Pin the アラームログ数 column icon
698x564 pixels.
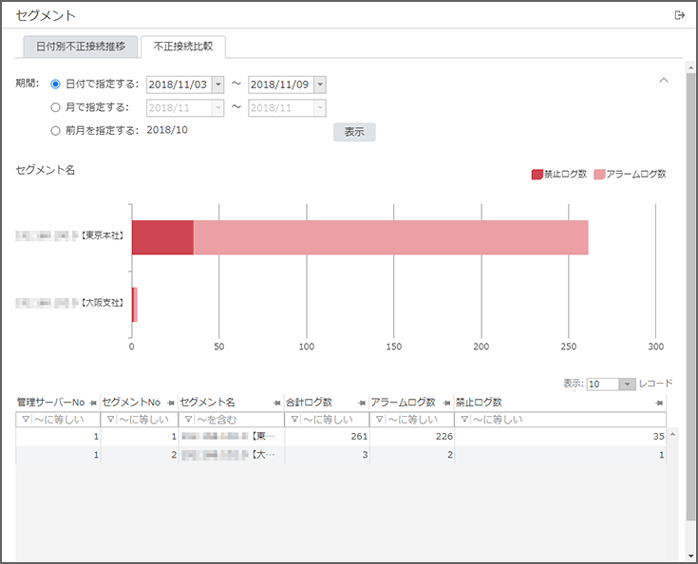coord(447,403)
